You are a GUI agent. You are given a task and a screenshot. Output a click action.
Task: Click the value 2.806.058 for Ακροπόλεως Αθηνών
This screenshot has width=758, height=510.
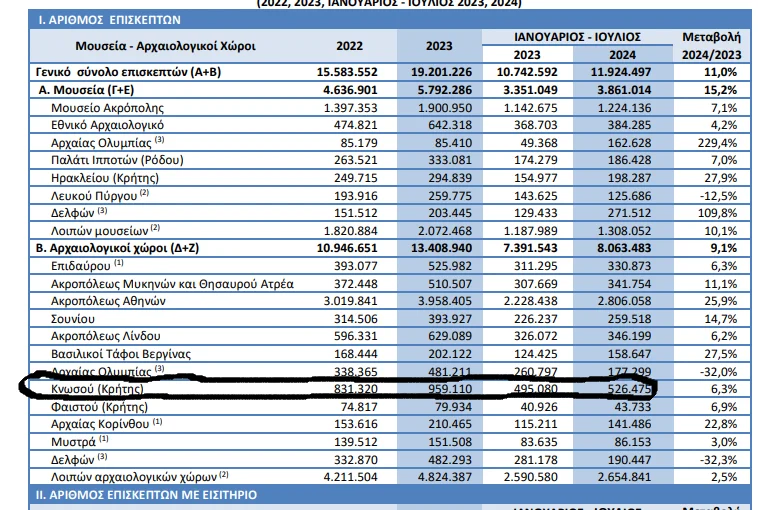click(x=624, y=301)
